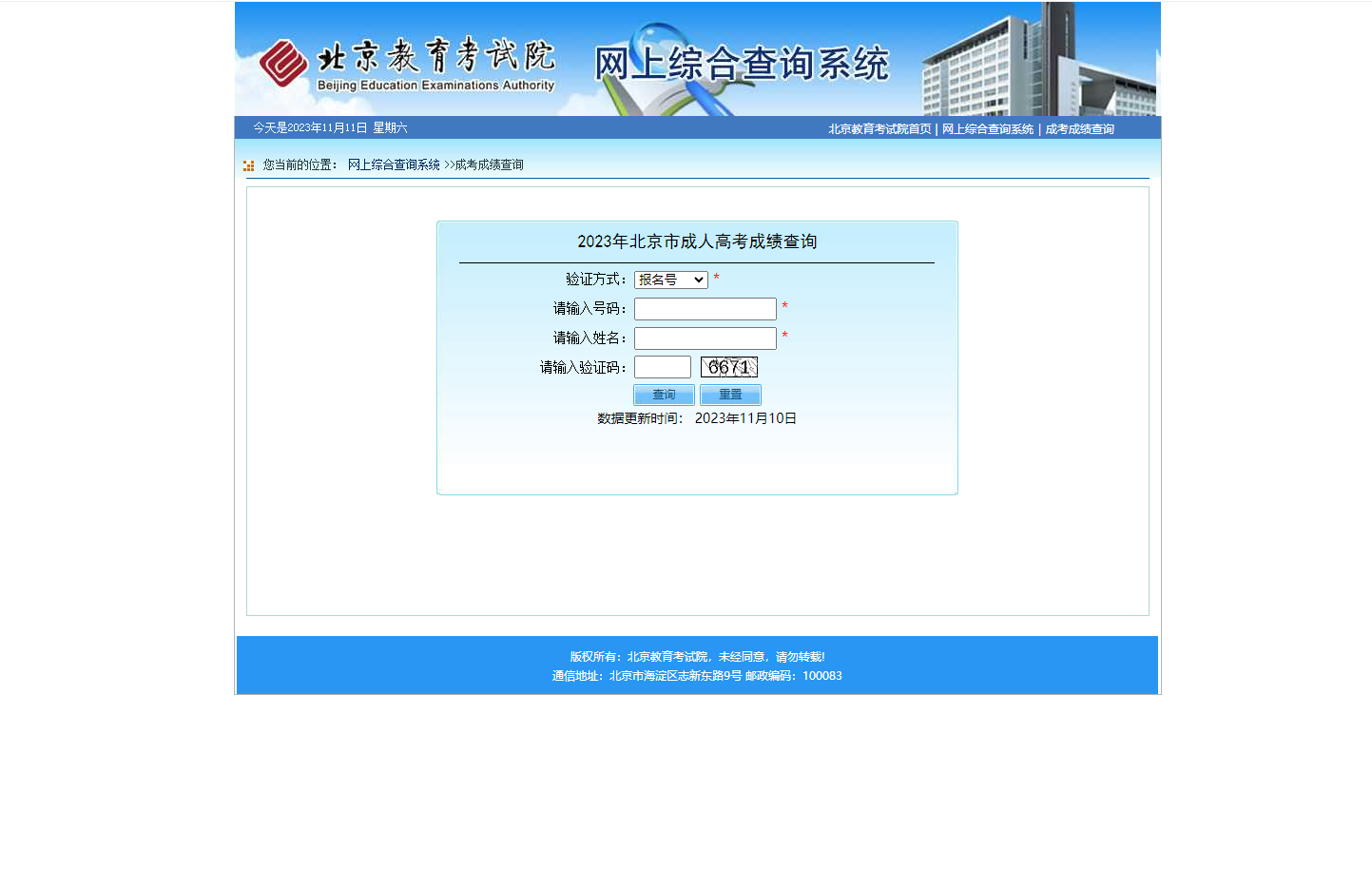Click 网上综合查询系统 in the breadcrumb
The height and width of the screenshot is (869, 1372).
tap(394, 165)
